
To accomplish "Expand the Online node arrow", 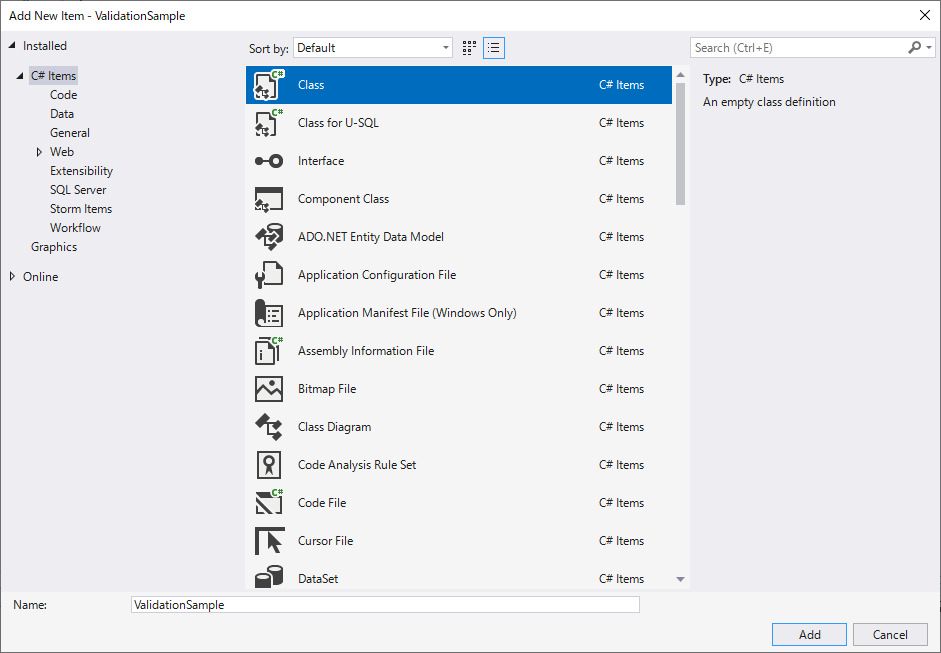I will [13, 277].
